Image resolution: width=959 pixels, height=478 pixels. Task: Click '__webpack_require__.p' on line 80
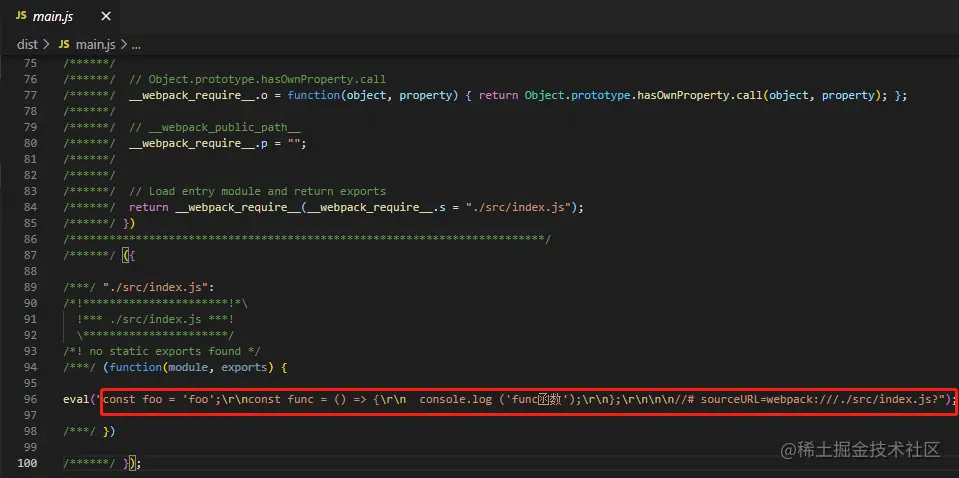198,143
